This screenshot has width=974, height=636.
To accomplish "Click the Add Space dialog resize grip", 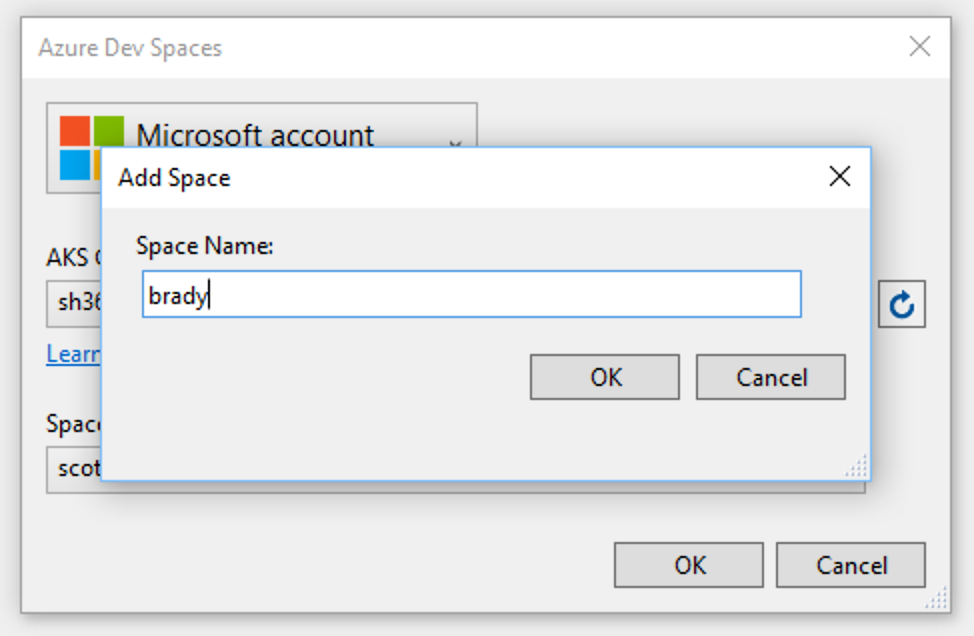I will pyautogui.click(x=857, y=466).
